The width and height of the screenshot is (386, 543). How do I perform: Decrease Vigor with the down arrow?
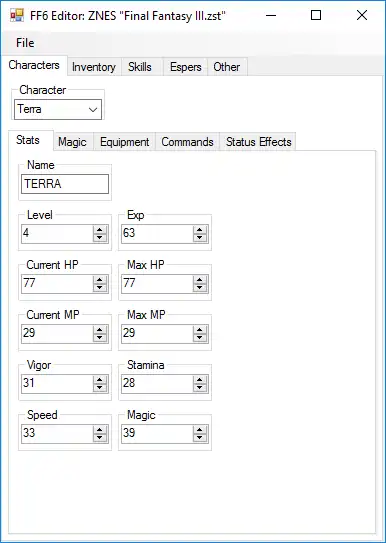(x=100, y=388)
